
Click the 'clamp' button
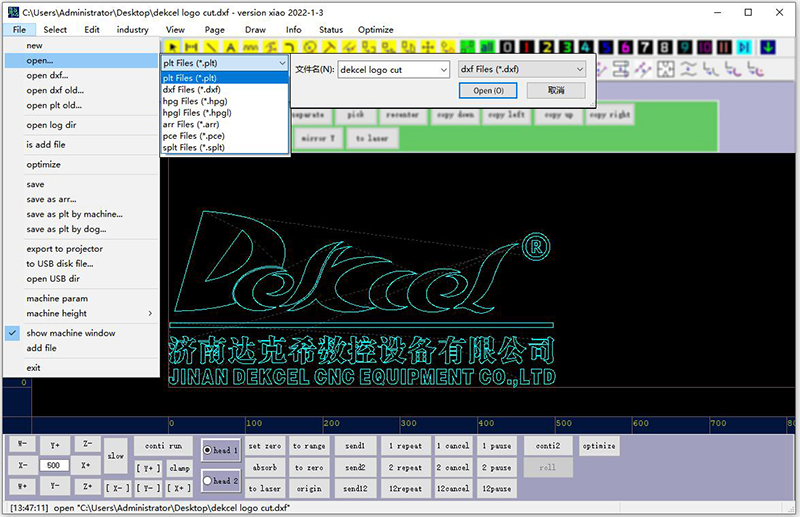pyautogui.click(x=179, y=468)
